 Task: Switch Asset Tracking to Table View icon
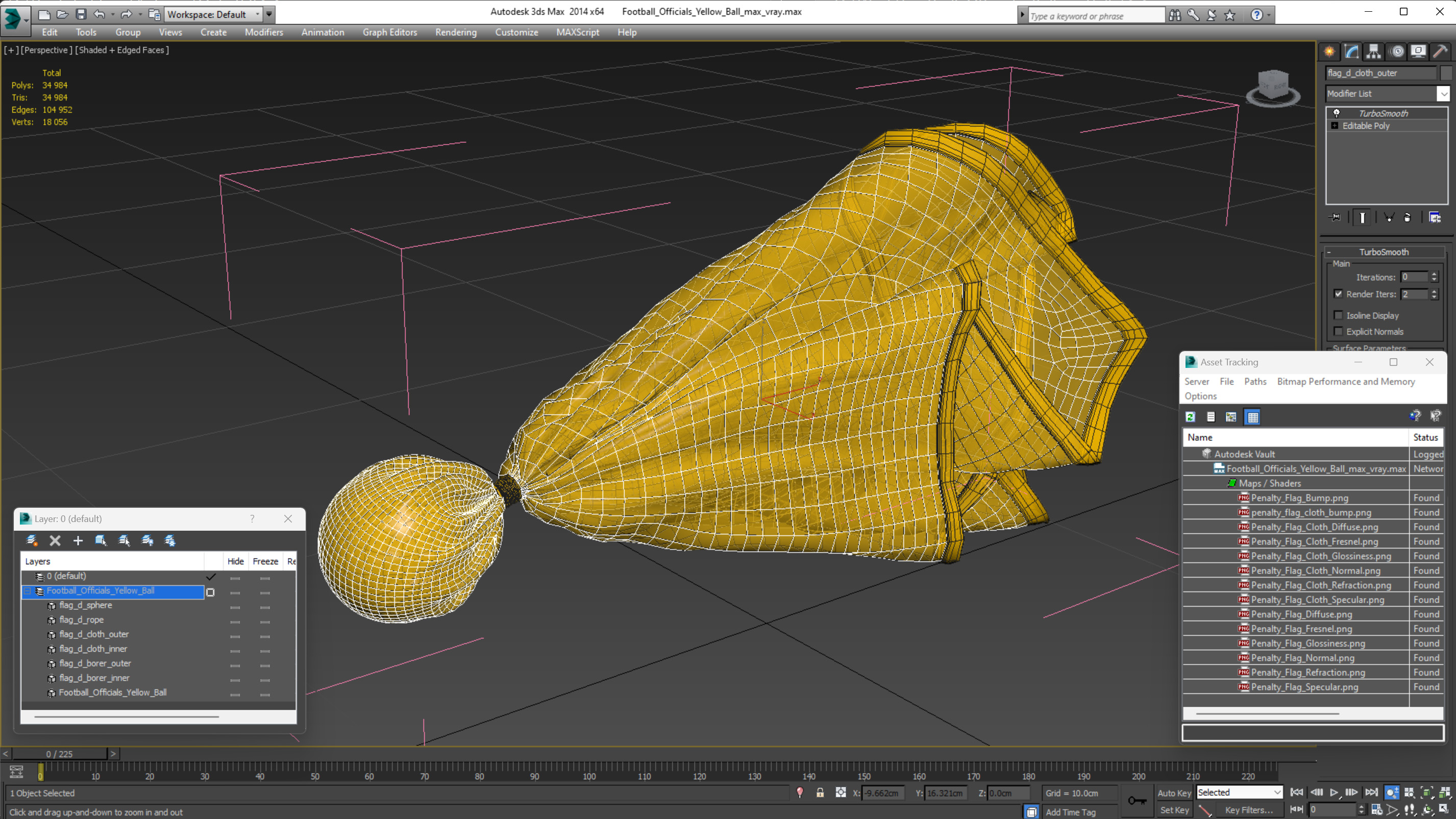1252,417
